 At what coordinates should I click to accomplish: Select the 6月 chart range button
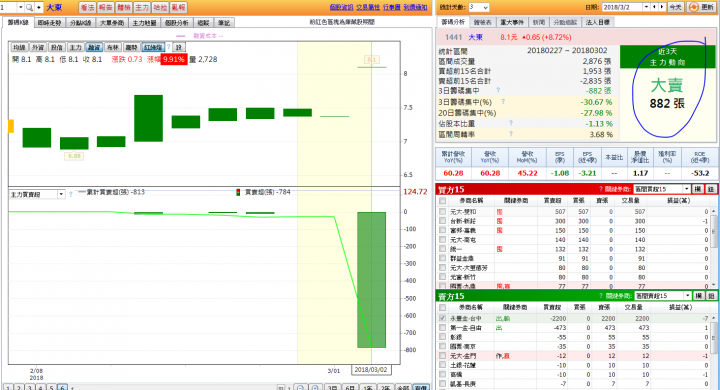(x=350, y=388)
